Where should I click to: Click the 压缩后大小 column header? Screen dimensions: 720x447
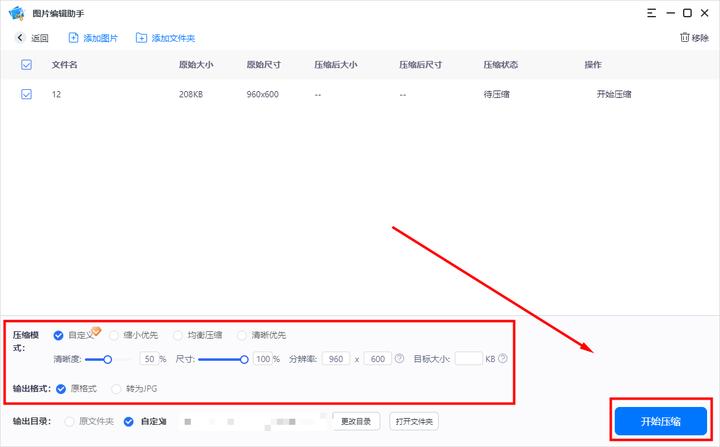336,65
